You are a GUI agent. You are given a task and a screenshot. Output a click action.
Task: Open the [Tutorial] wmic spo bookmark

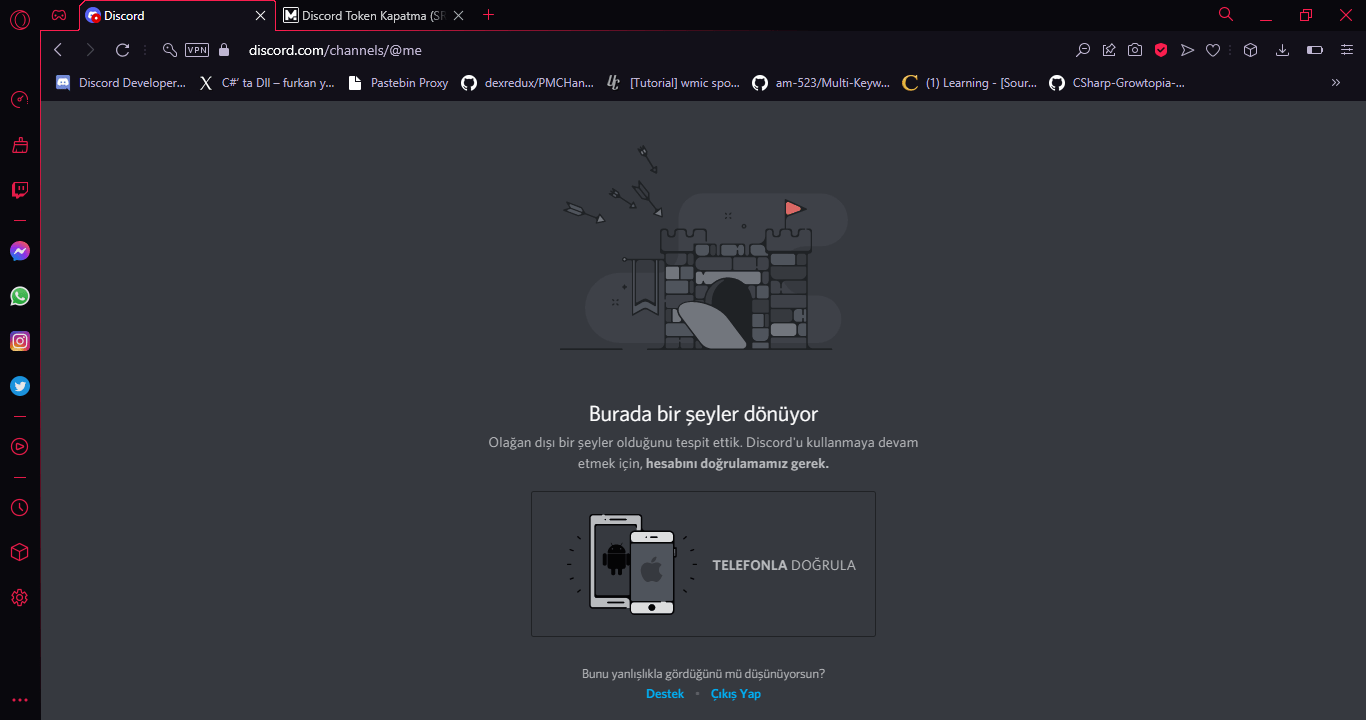(673, 83)
